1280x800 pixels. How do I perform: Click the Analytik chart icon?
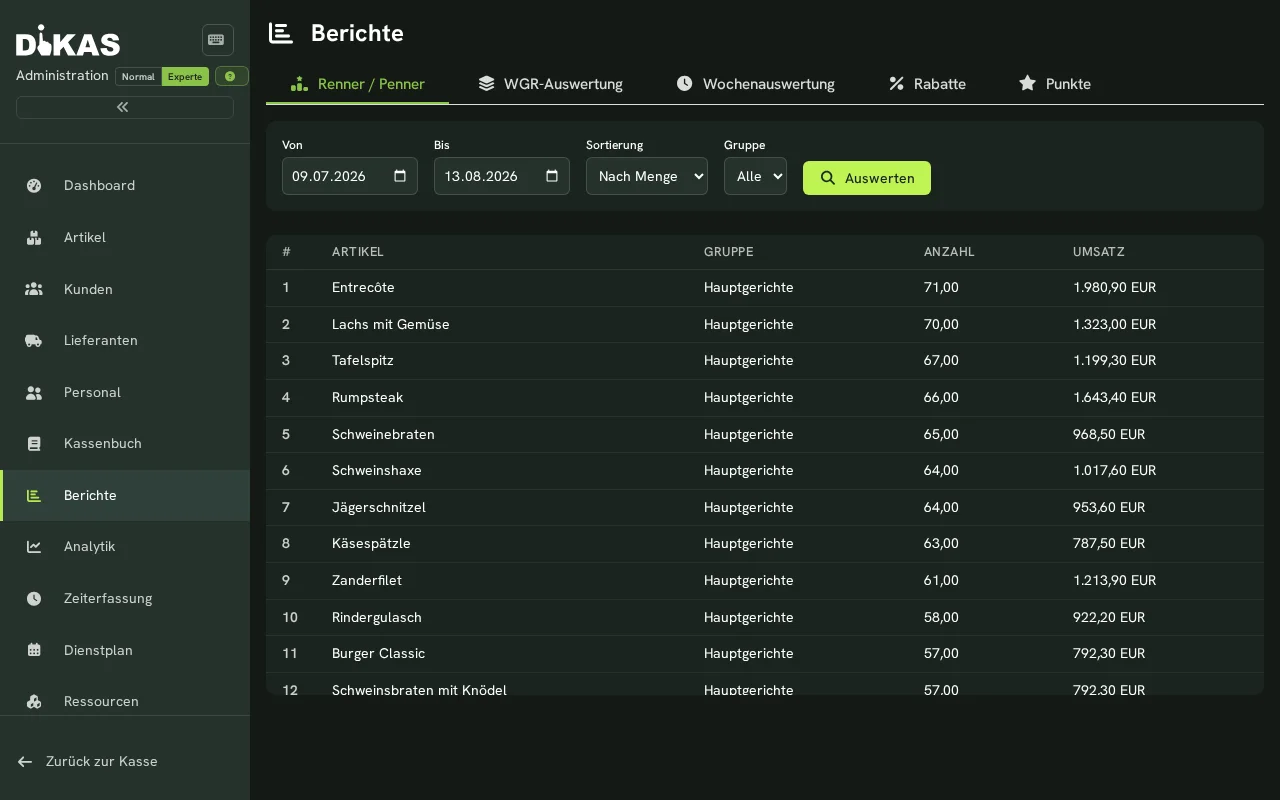[34, 546]
